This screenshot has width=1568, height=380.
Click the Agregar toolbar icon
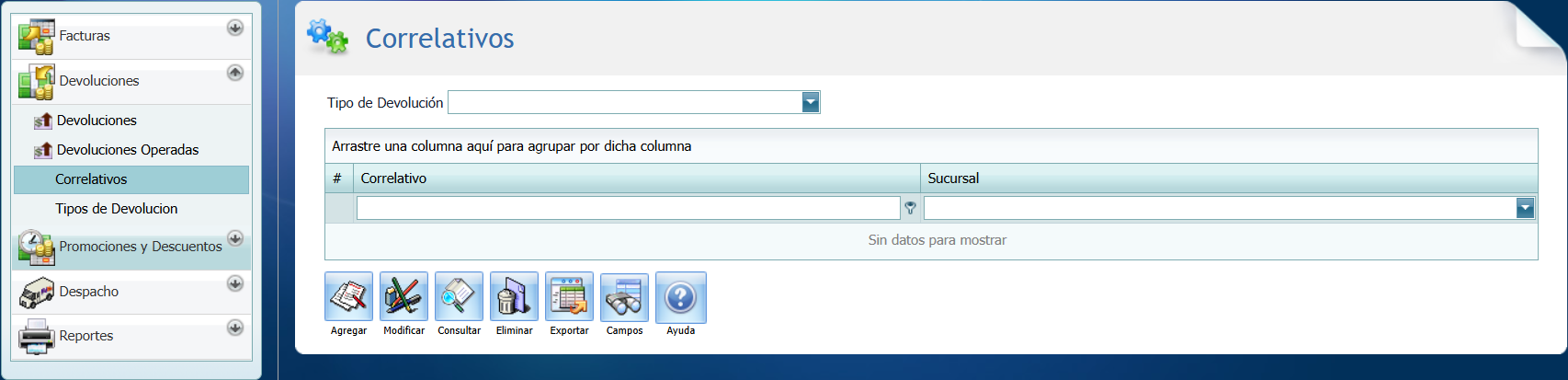point(348,296)
